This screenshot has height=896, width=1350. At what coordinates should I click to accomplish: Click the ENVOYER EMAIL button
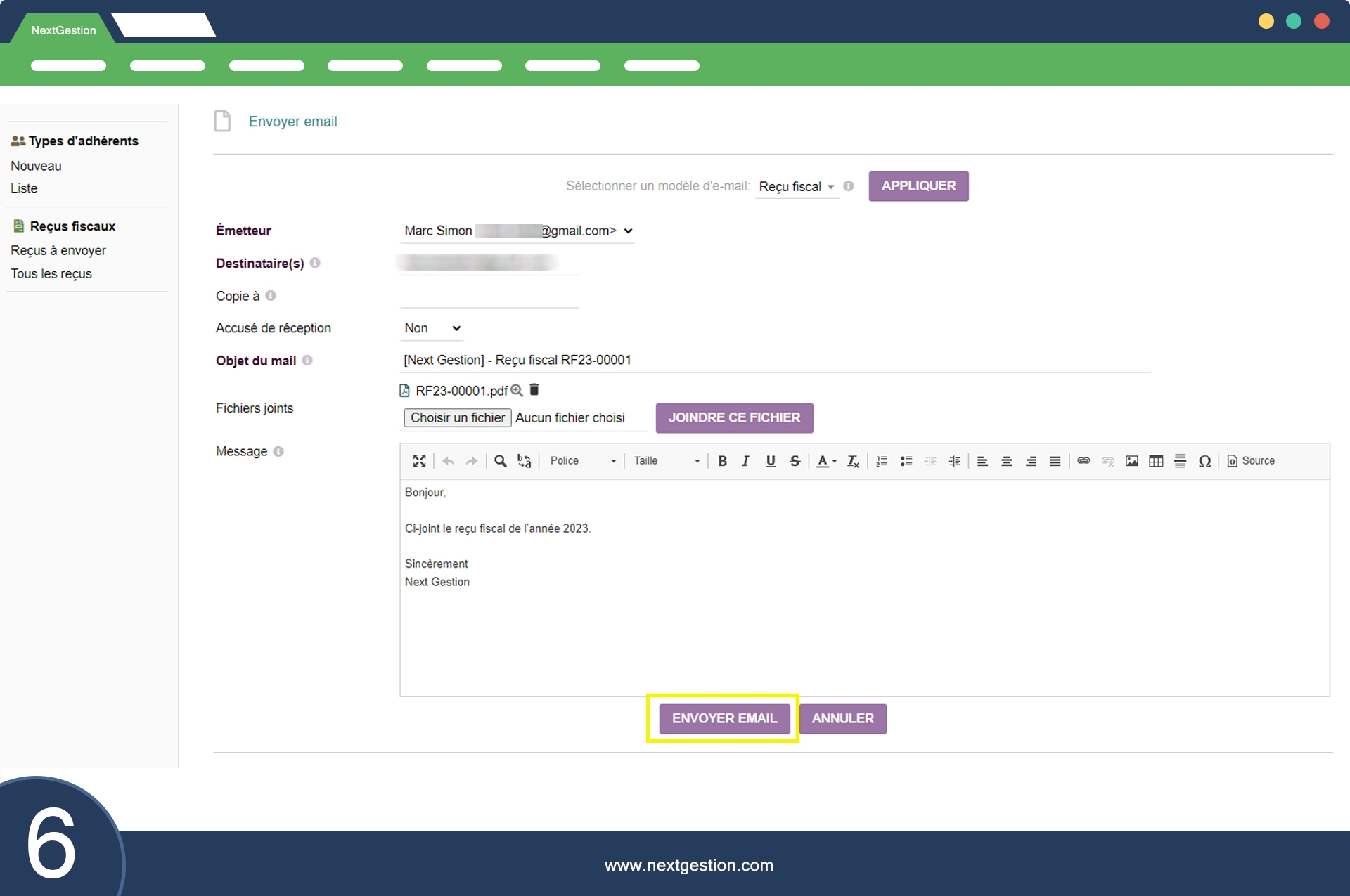[x=724, y=718]
